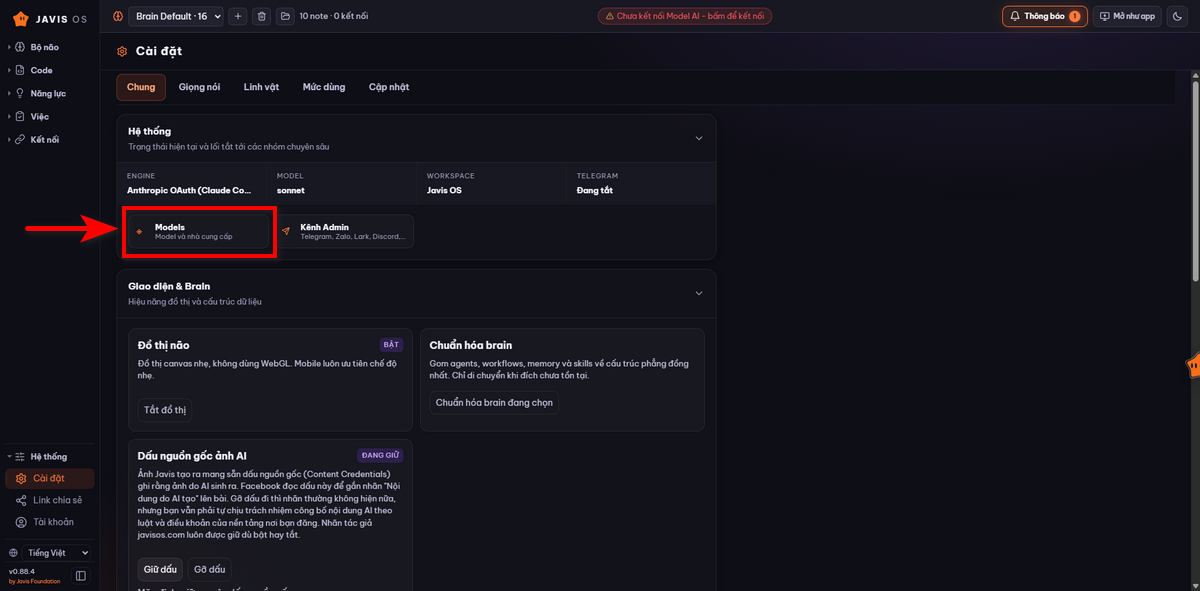1200x591 pixels.
Task: Click the Link chia sẻ share icon
Action: [x=22, y=500]
